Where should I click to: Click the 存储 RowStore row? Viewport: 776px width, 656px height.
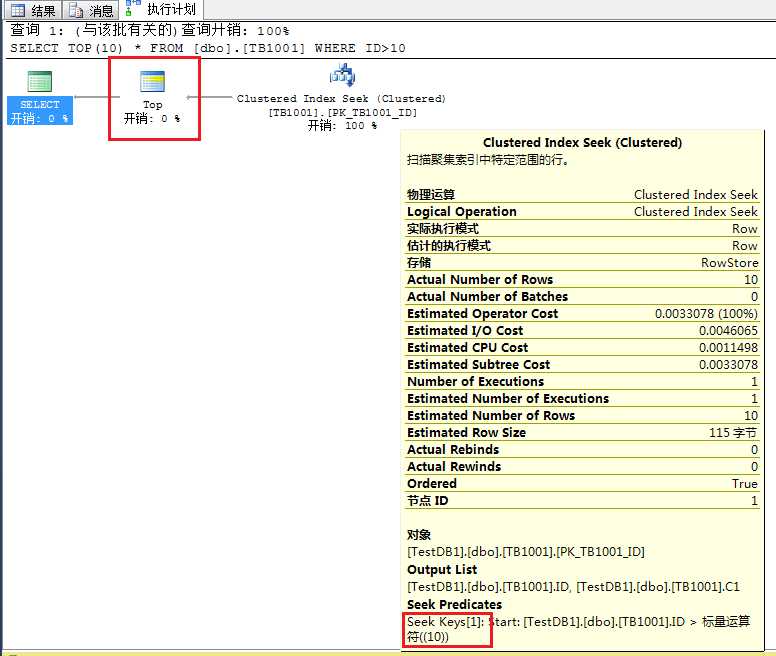click(x=582, y=262)
